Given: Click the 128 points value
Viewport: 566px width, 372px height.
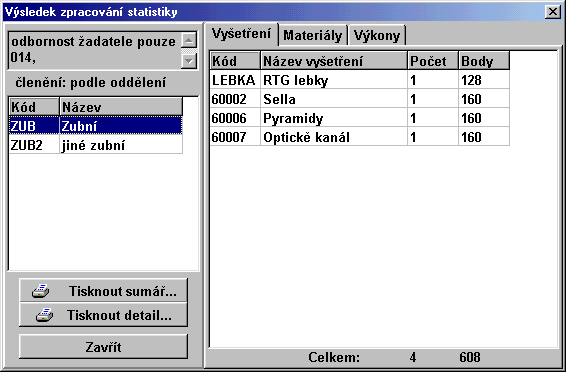Looking at the screenshot, I should tap(484, 80).
